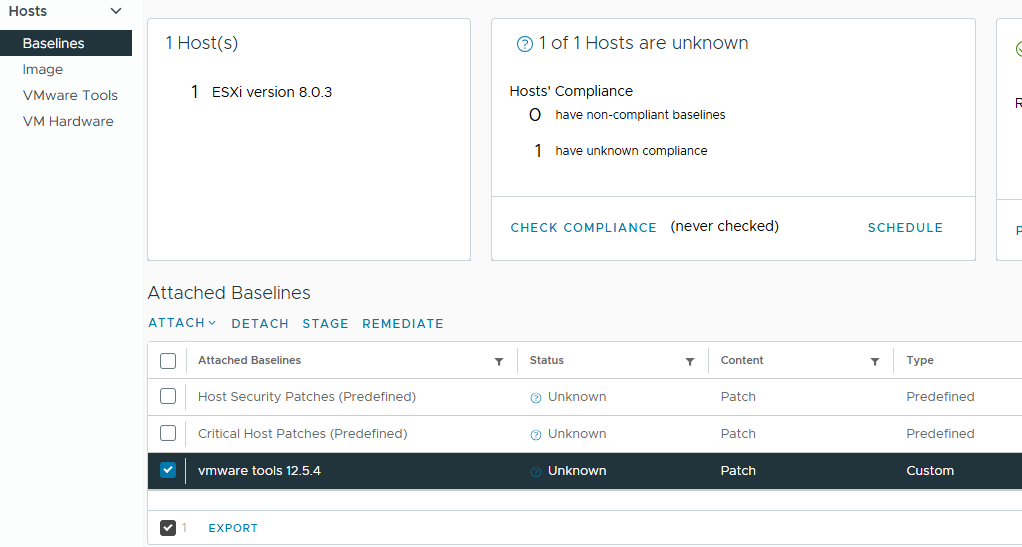The height and width of the screenshot is (547, 1022).
Task: Click filter icon in Attached Baselines column
Action: point(499,361)
